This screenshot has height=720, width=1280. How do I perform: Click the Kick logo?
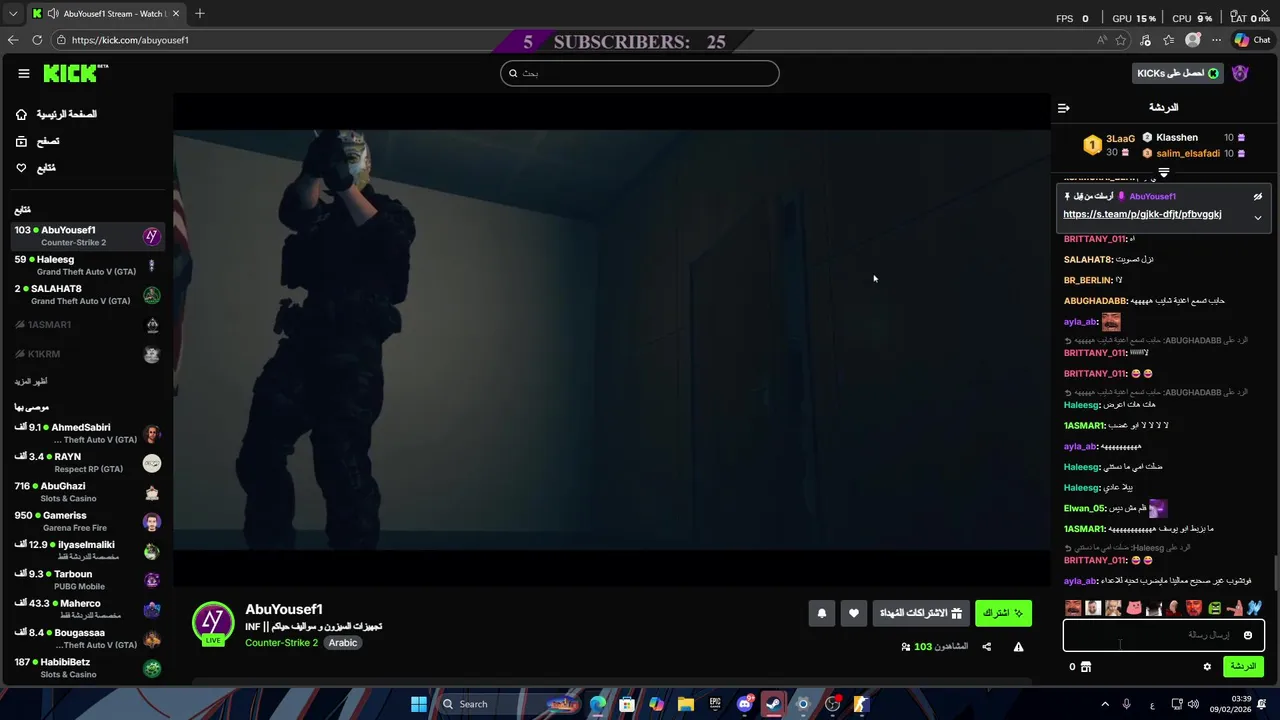point(75,73)
